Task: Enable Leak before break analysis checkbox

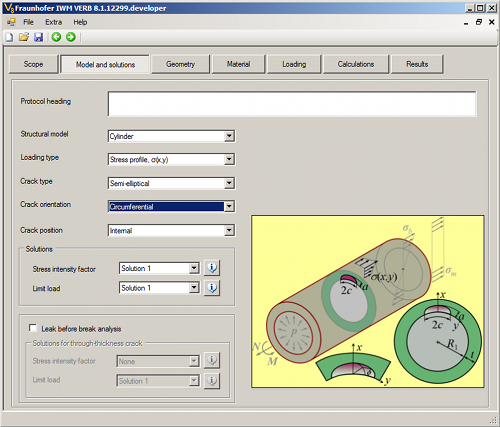Action: click(33, 328)
